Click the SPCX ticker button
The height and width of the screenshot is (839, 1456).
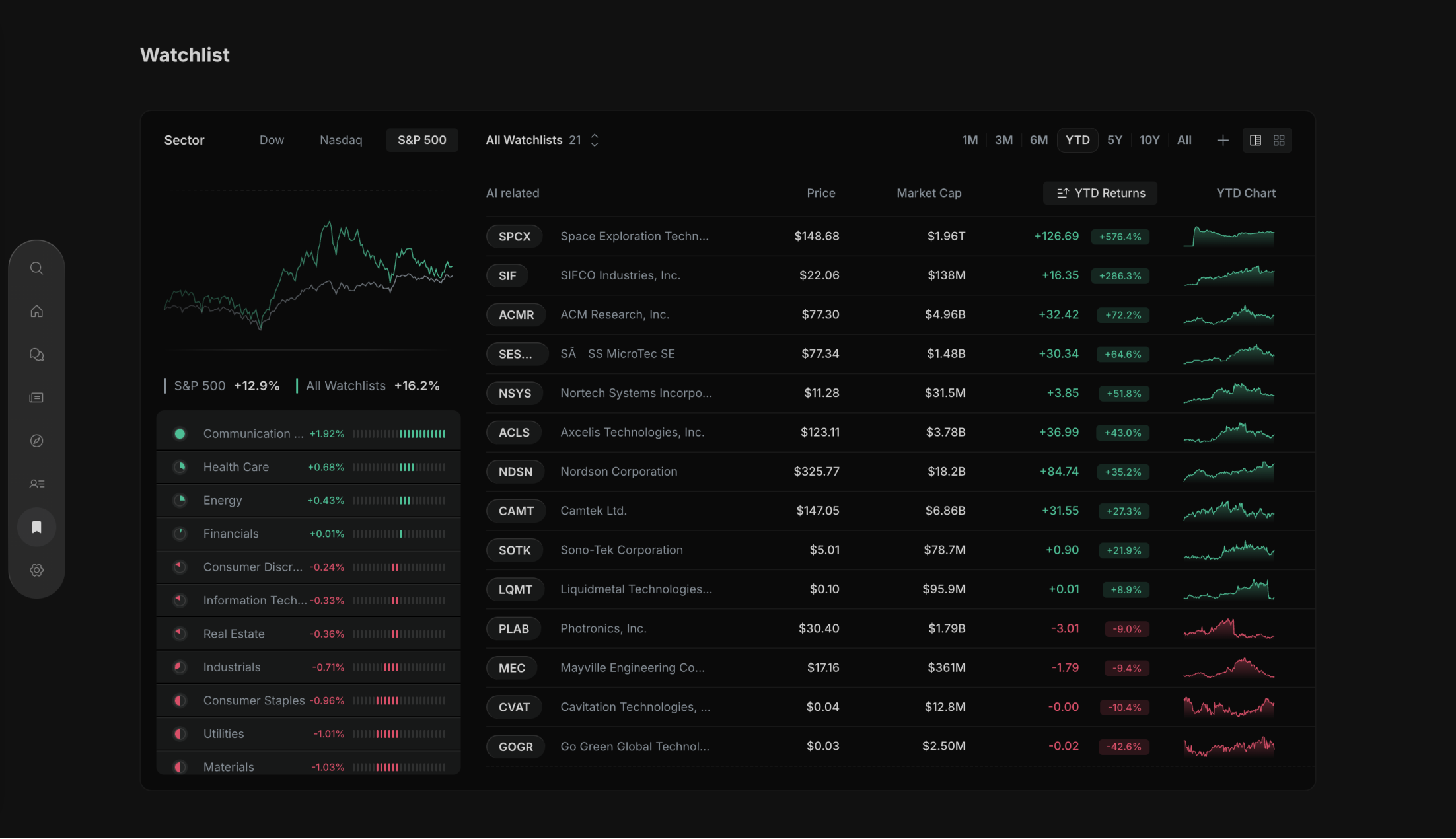click(x=514, y=237)
